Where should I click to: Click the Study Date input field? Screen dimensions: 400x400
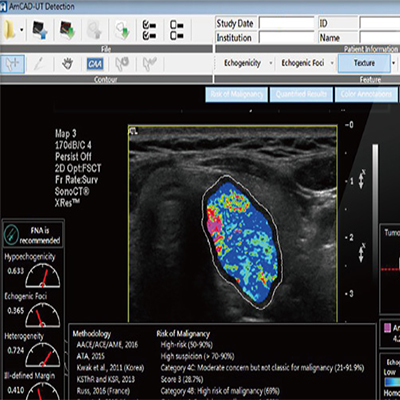286,24
